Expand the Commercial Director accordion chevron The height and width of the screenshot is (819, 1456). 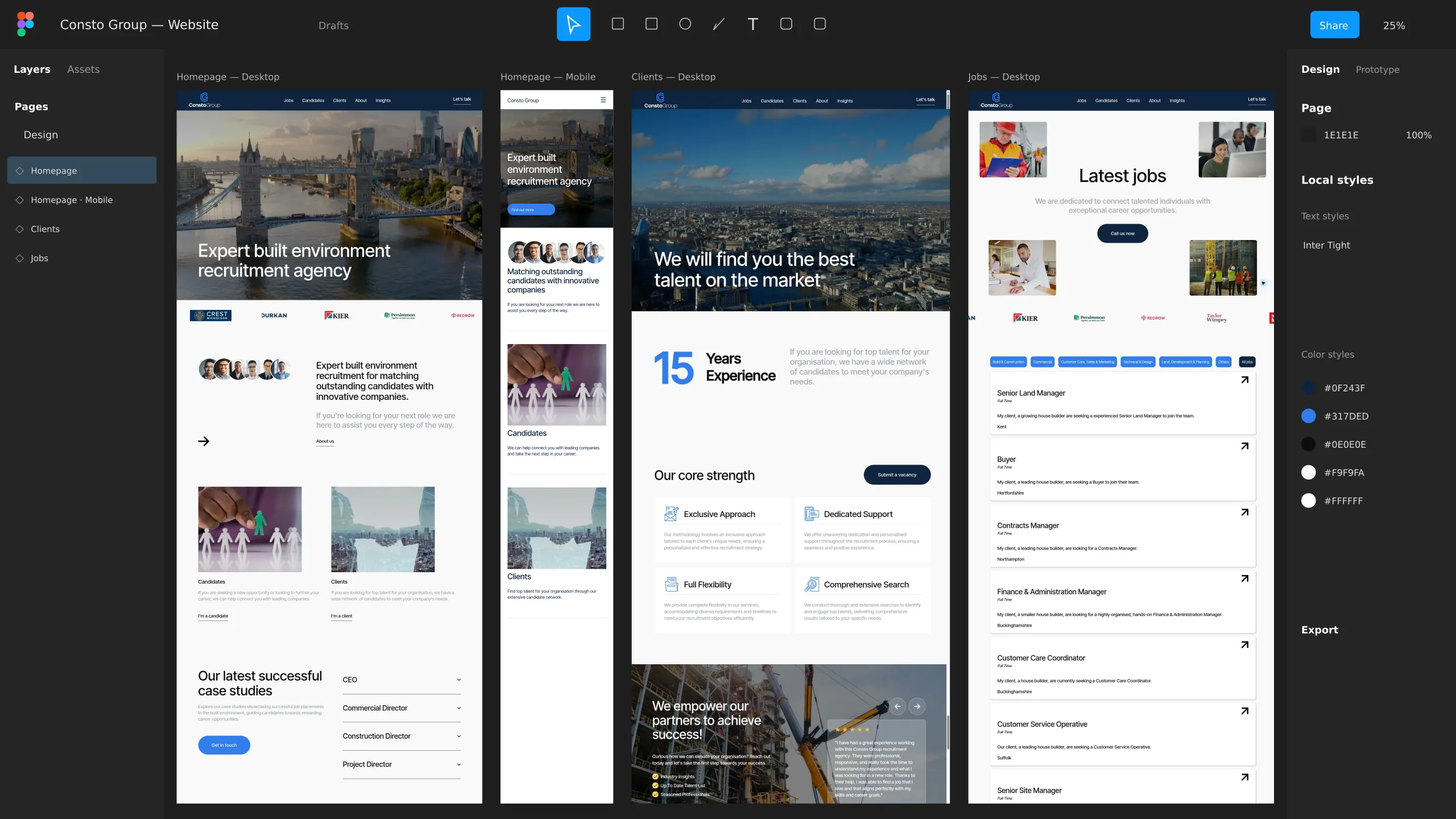459,708
